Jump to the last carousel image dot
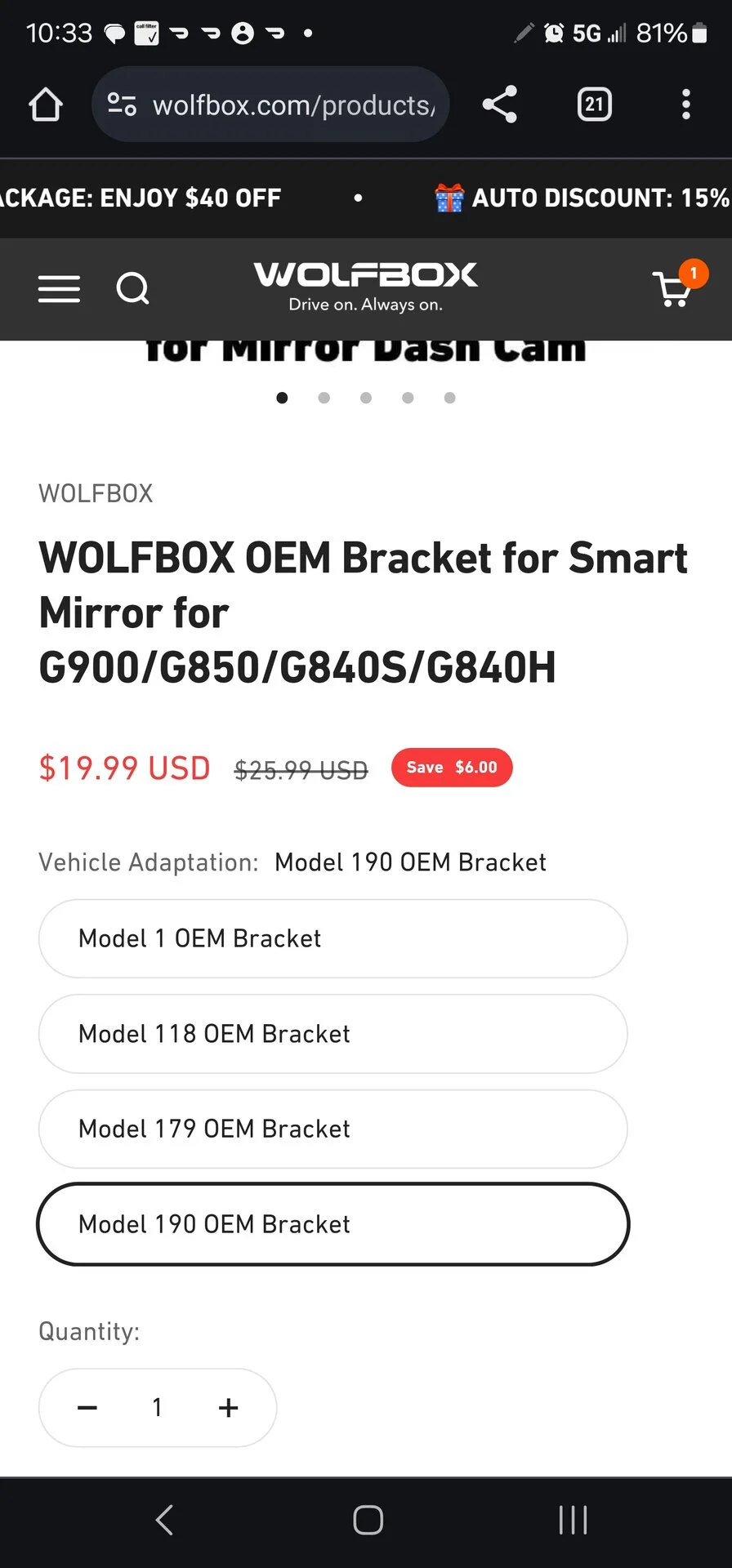 (x=449, y=398)
